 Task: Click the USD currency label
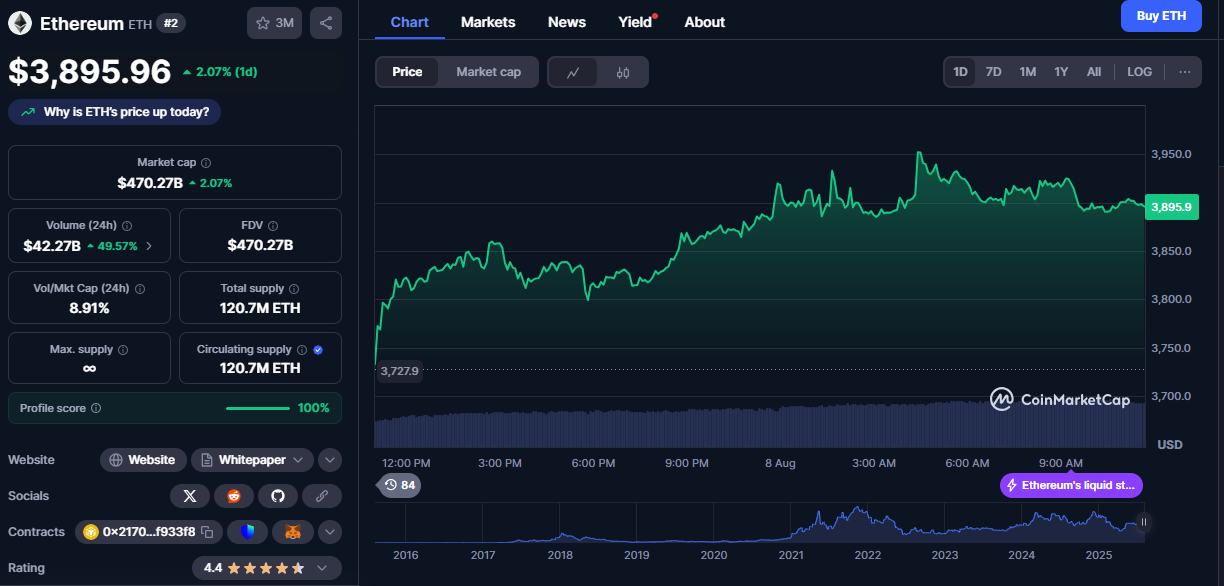click(x=1170, y=444)
